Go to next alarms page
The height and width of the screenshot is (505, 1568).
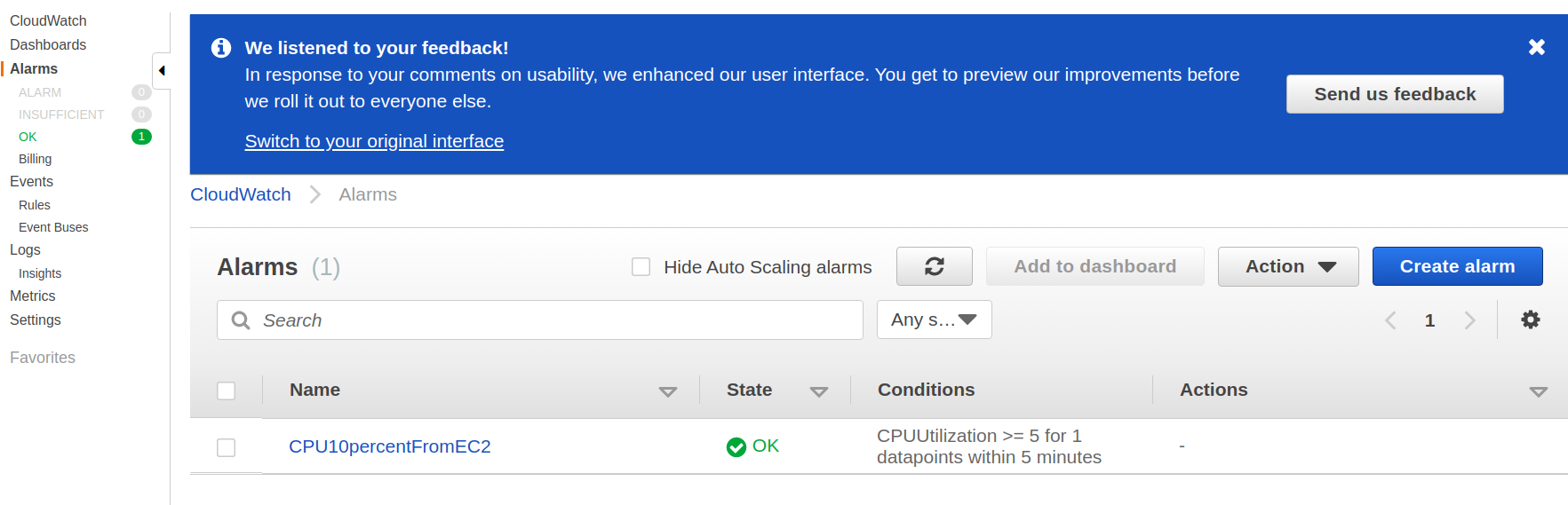click(1469, 320)
